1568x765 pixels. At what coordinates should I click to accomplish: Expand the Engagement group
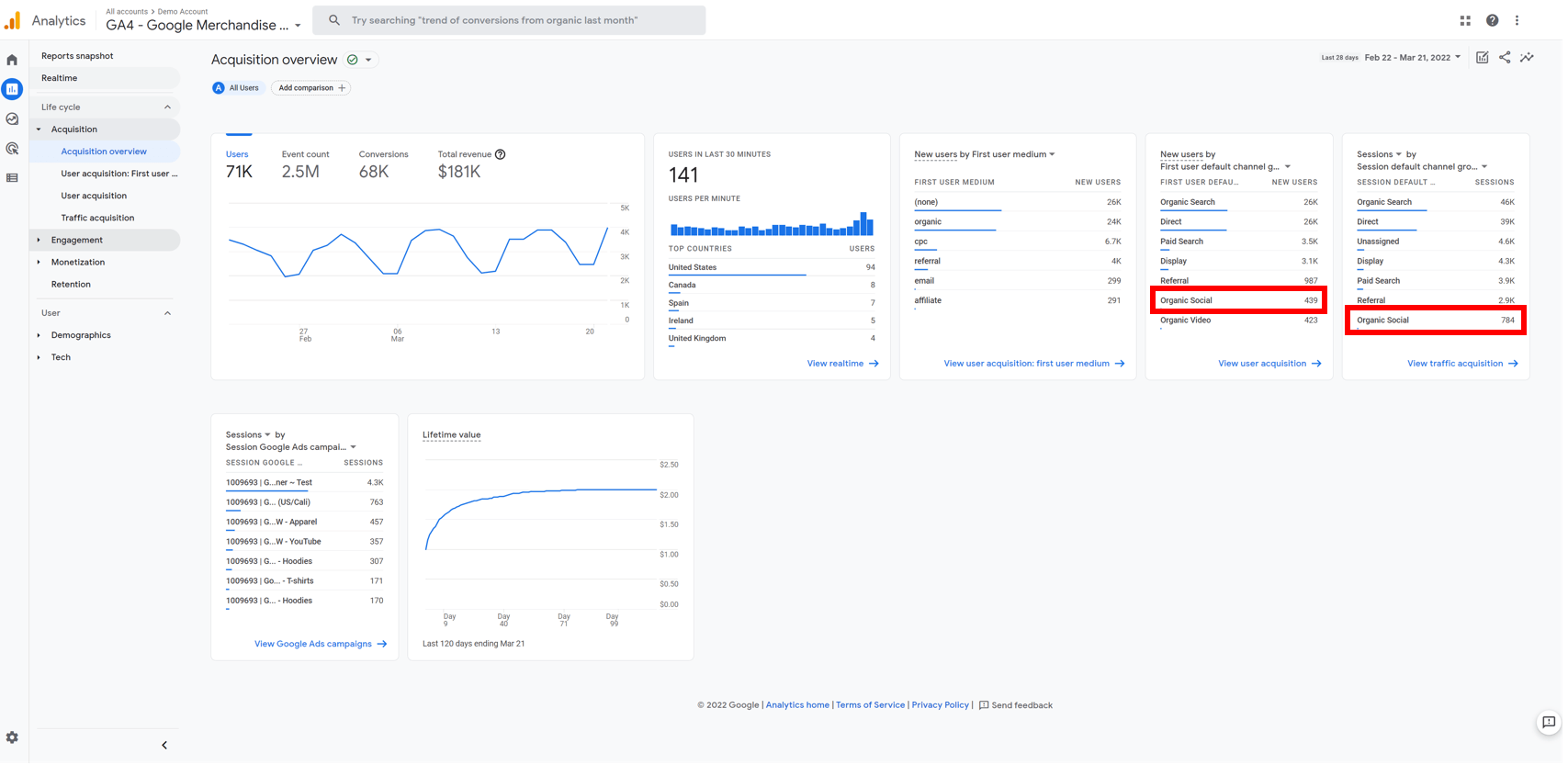tap(39, 240)
